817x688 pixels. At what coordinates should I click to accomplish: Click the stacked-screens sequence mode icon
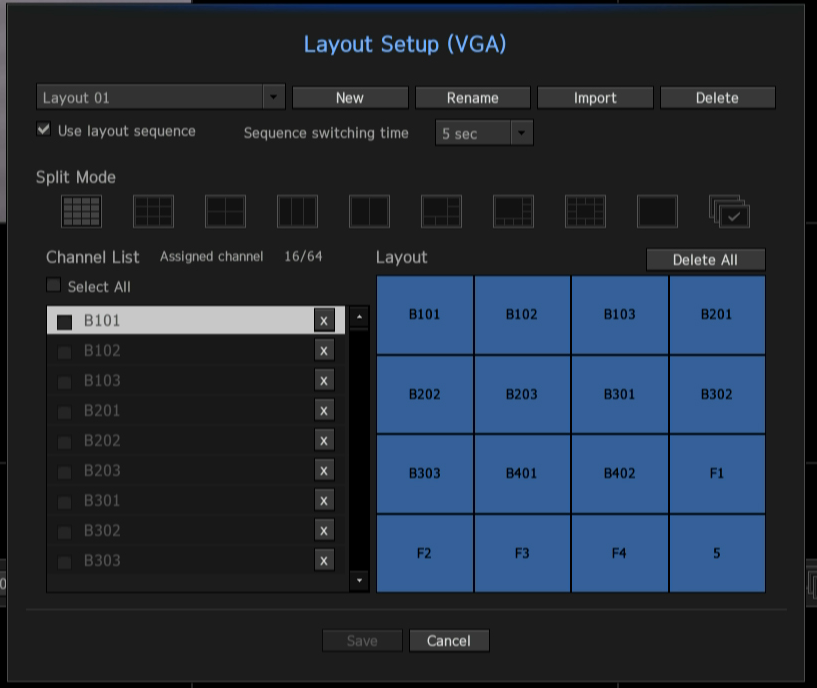[729, 211]
